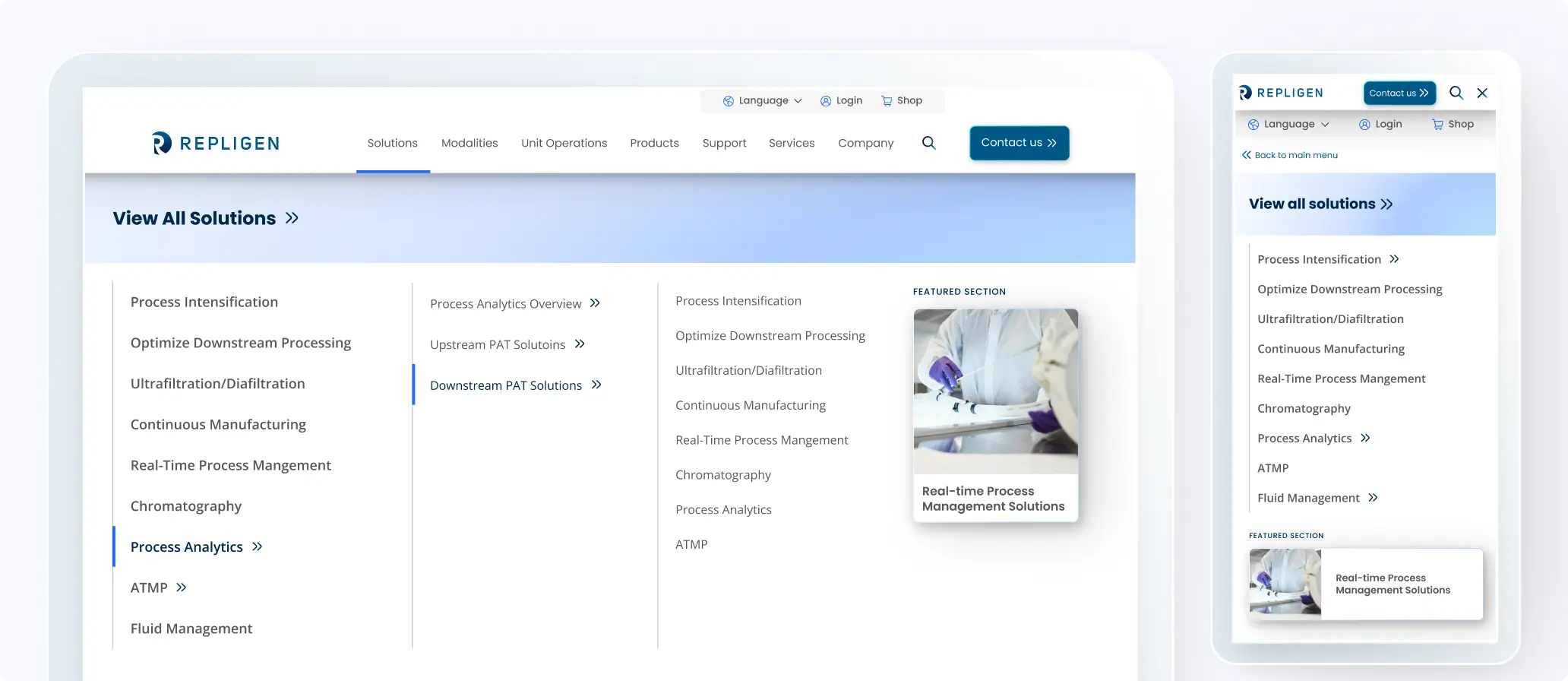The image size is (1568, 681).
Task: Expand mobile Fluid Management item
Action: tap(1373, 498)
